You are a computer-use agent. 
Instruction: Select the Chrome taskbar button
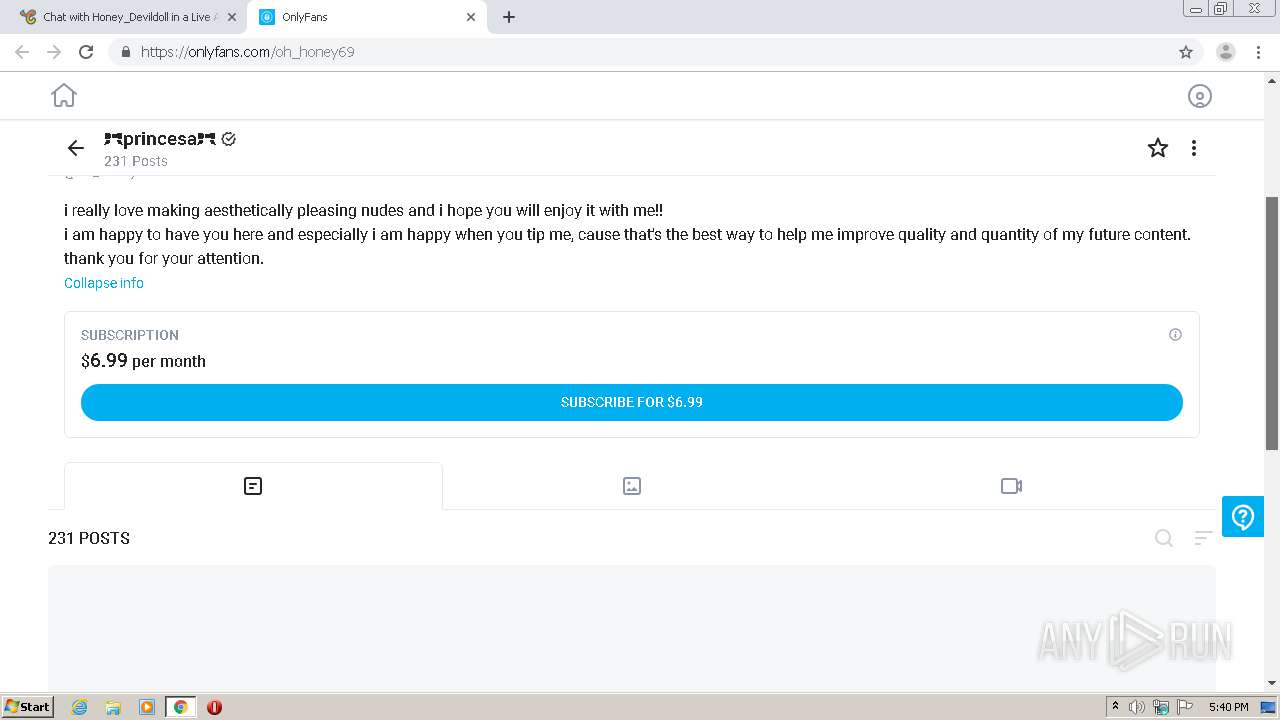click(180, 707)
